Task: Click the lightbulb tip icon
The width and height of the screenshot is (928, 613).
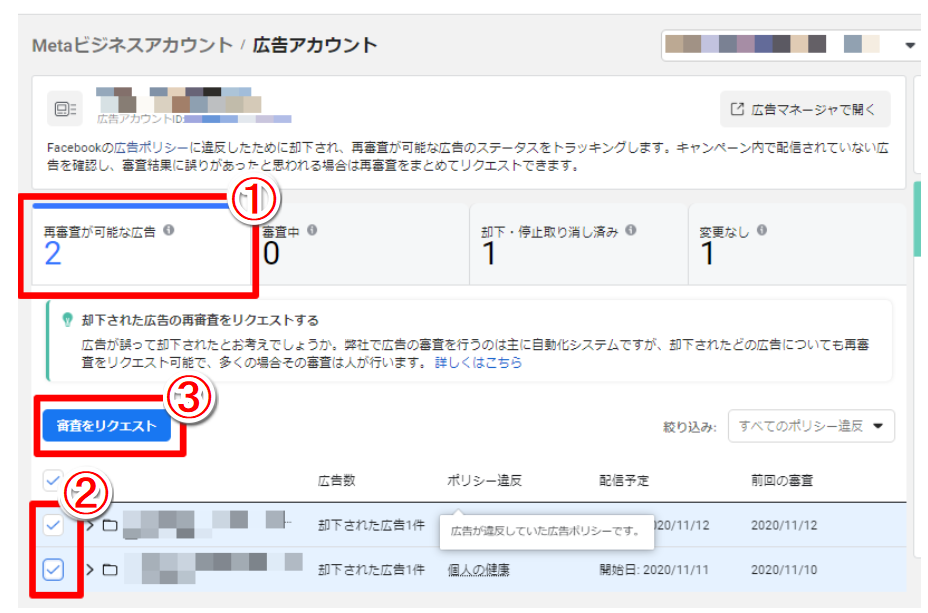Action: [x=67, y=320]
